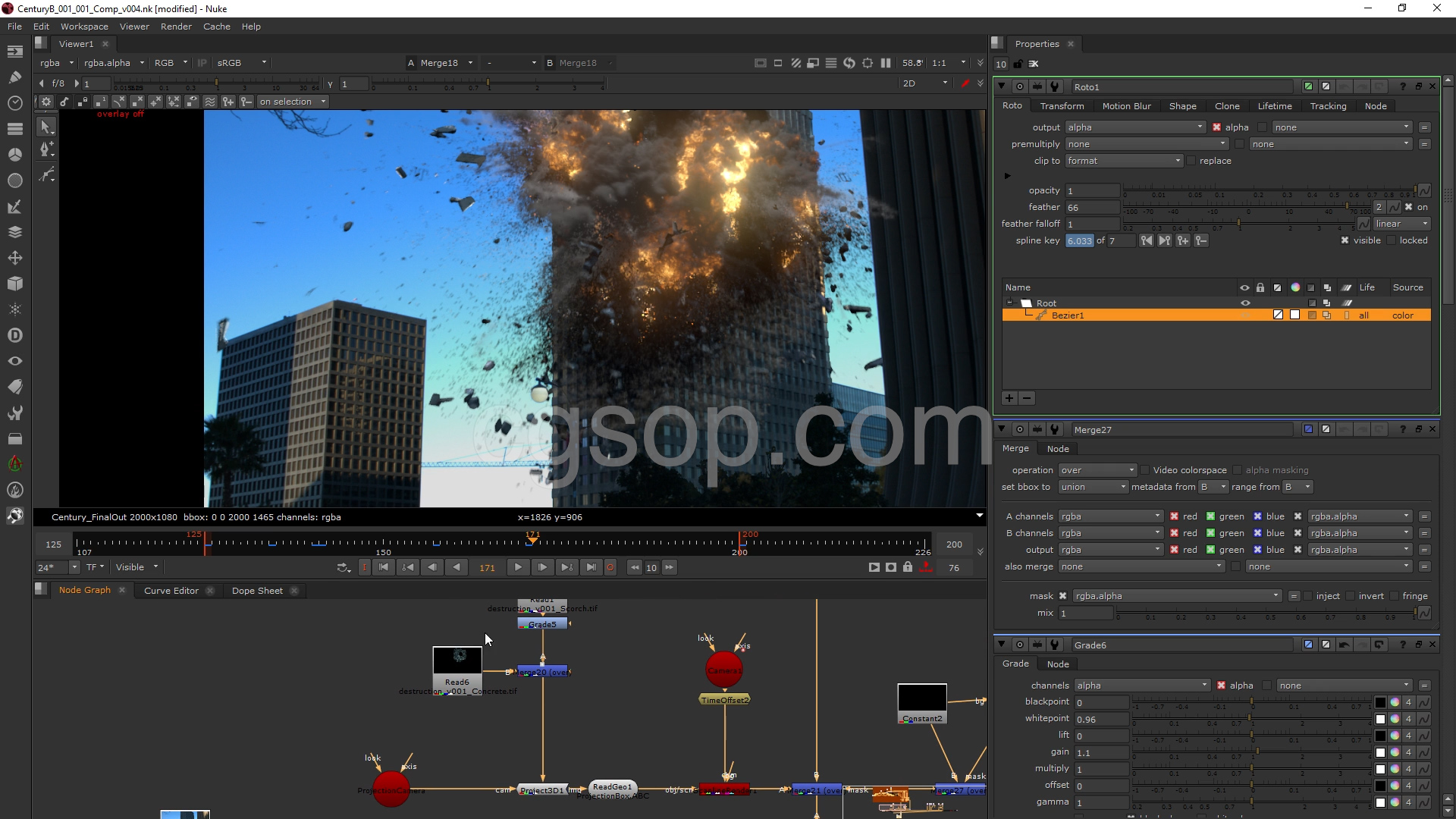Image resolution: width=1456 pixels, height=819 pixels.
Task: Adjust the Roto opacity slider
Action: coord(1270,190)
